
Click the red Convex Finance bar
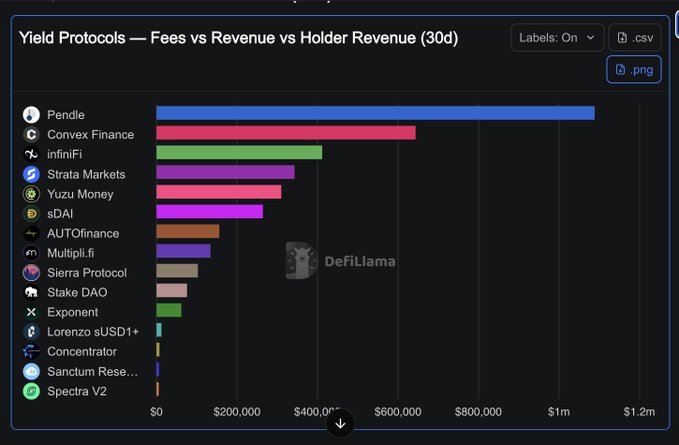point(286,133)
